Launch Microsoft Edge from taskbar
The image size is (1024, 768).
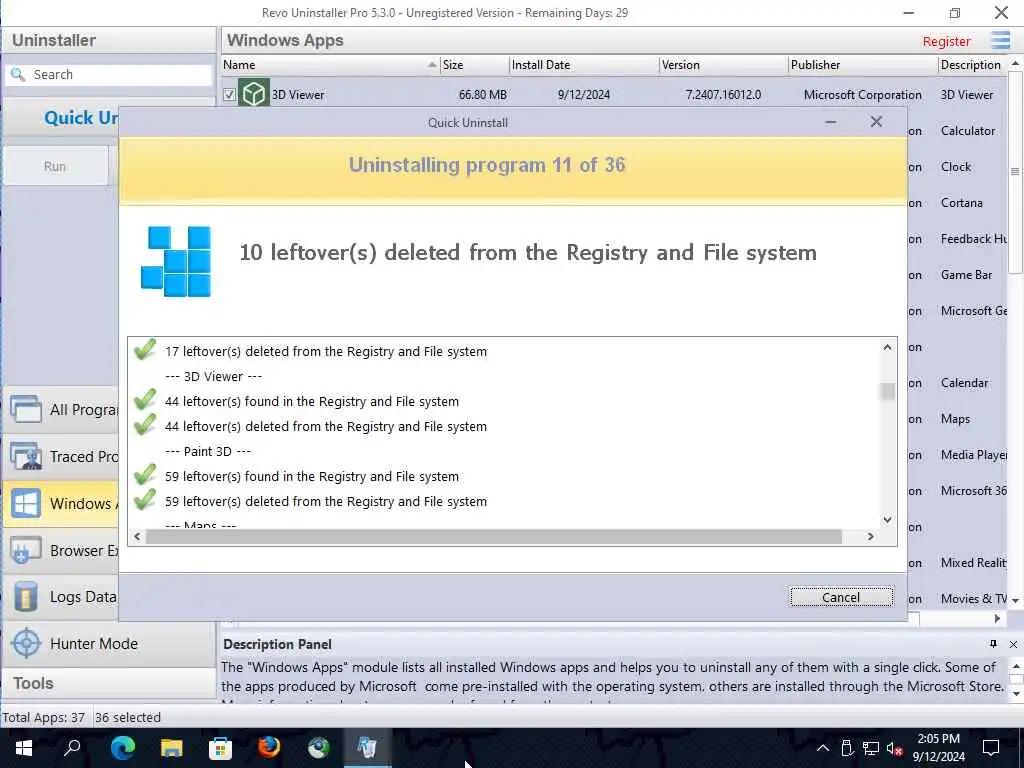click(x=122, y=748)
